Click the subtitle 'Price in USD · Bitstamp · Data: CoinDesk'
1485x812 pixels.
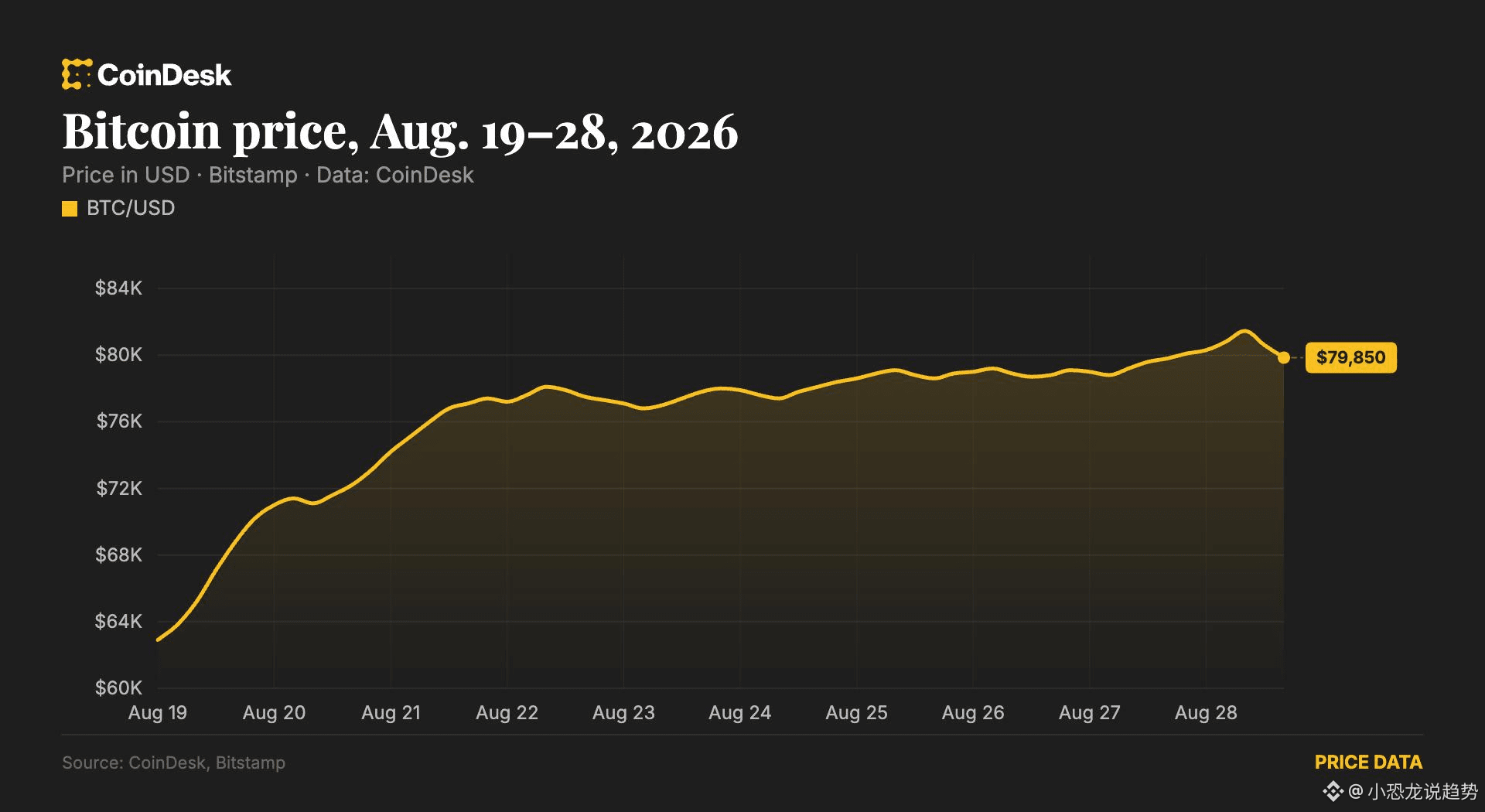[268, 175]
